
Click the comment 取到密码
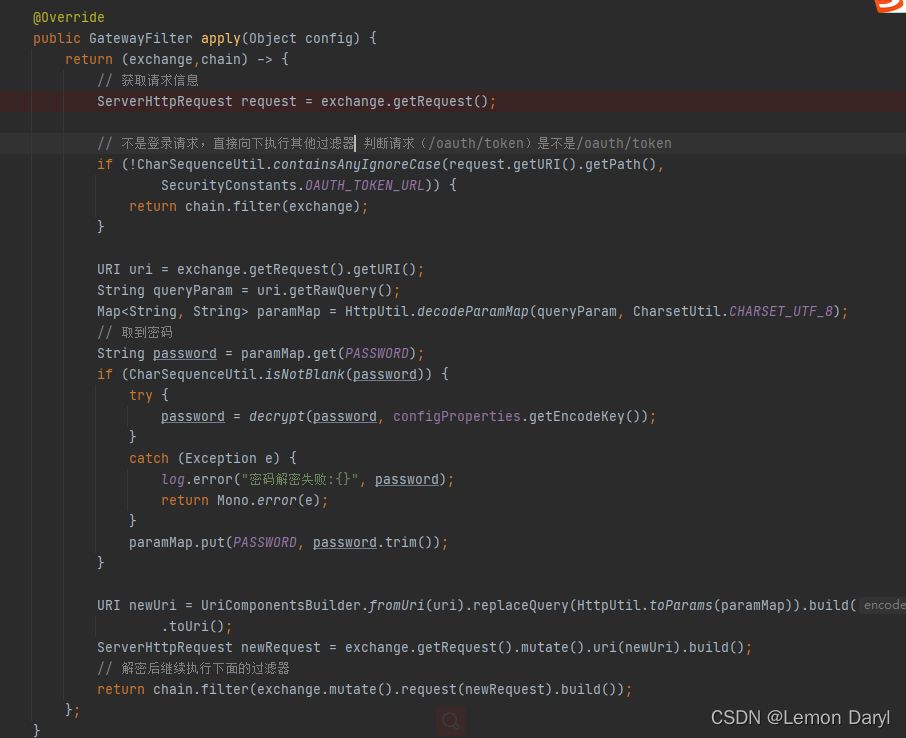pos(135,332)
